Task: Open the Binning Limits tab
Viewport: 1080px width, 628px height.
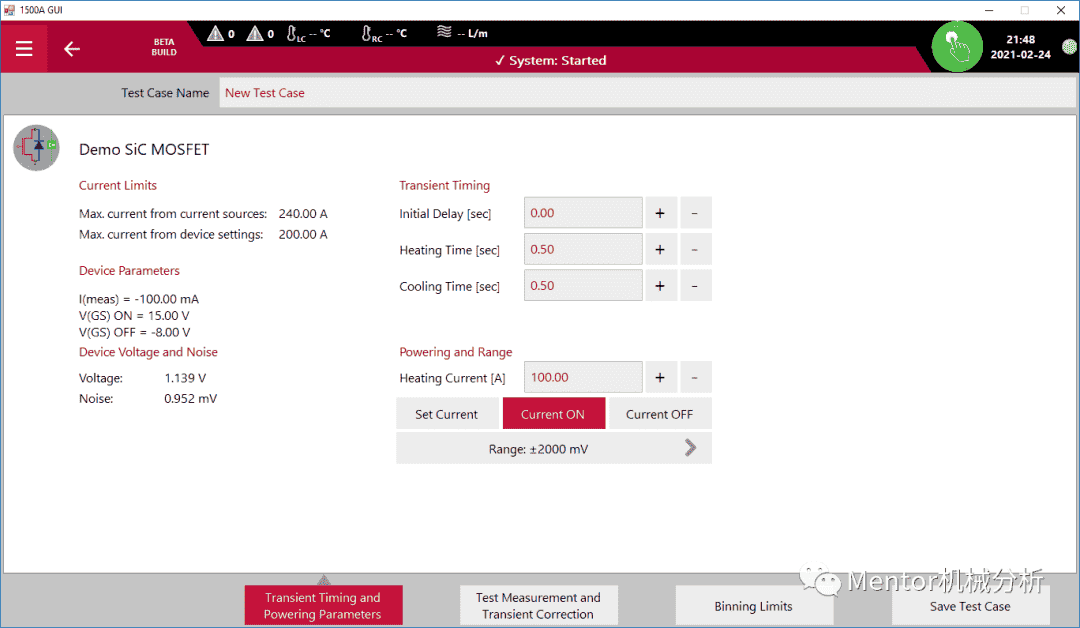Action: tap(754, 606)
